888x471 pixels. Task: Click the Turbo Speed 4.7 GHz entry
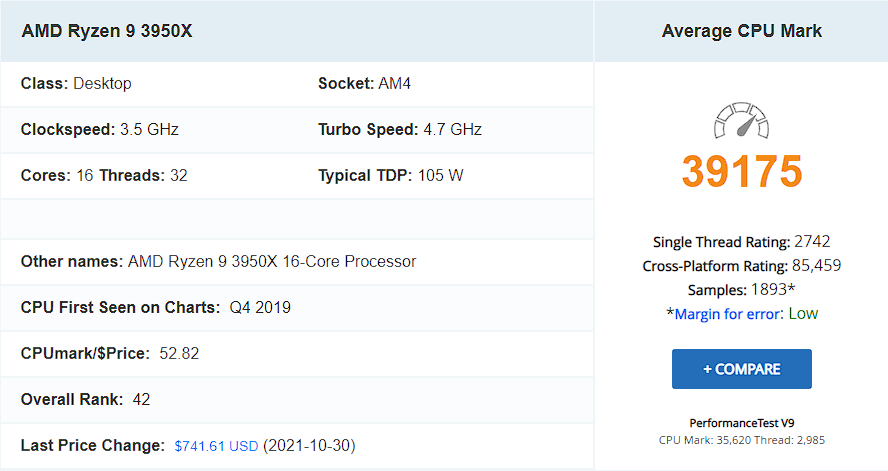tap(399, 130)
